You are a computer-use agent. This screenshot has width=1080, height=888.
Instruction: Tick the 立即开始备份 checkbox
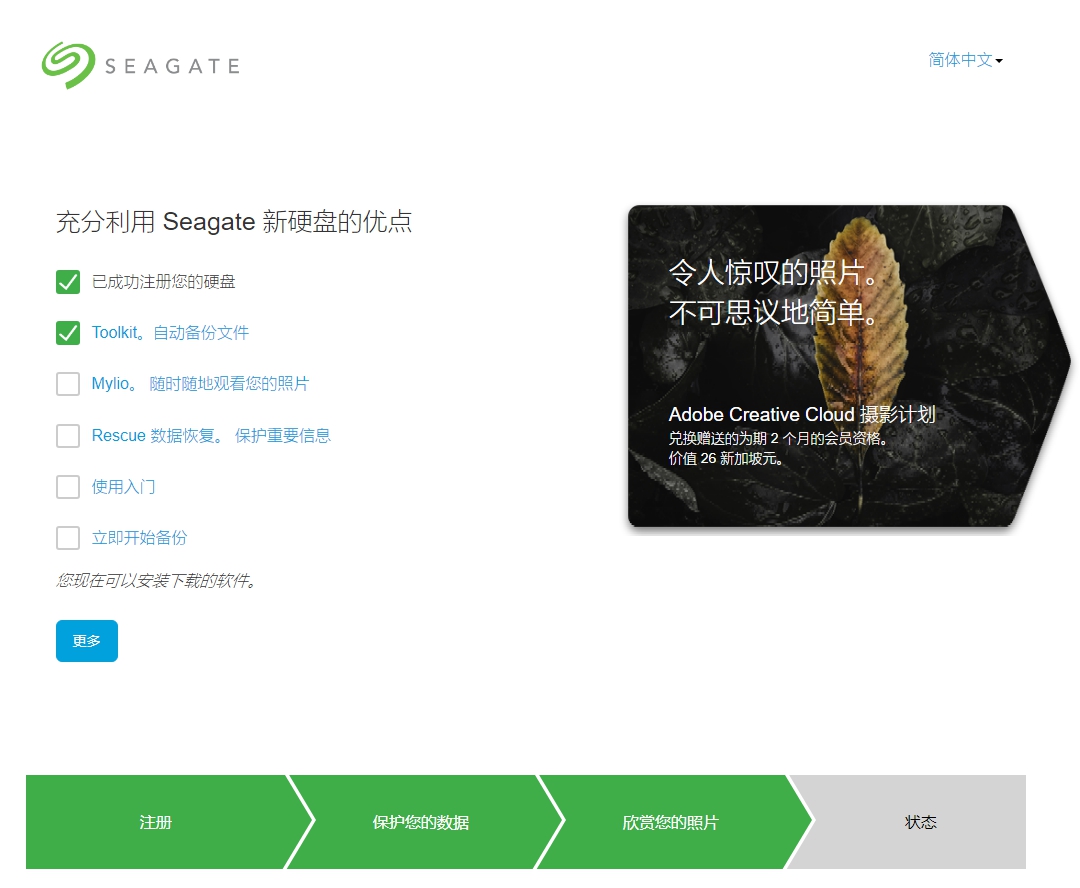coord(68,537)
